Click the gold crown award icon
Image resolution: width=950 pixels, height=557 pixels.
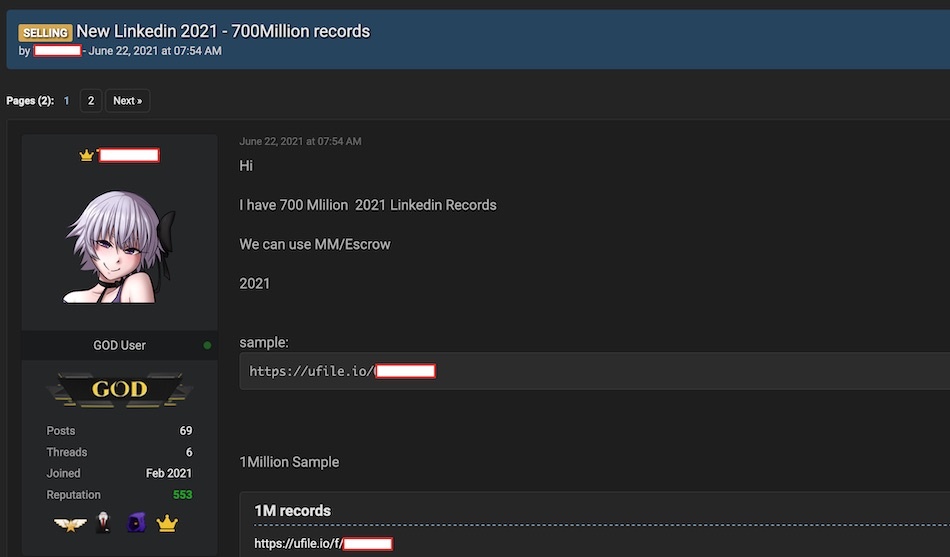167,523
